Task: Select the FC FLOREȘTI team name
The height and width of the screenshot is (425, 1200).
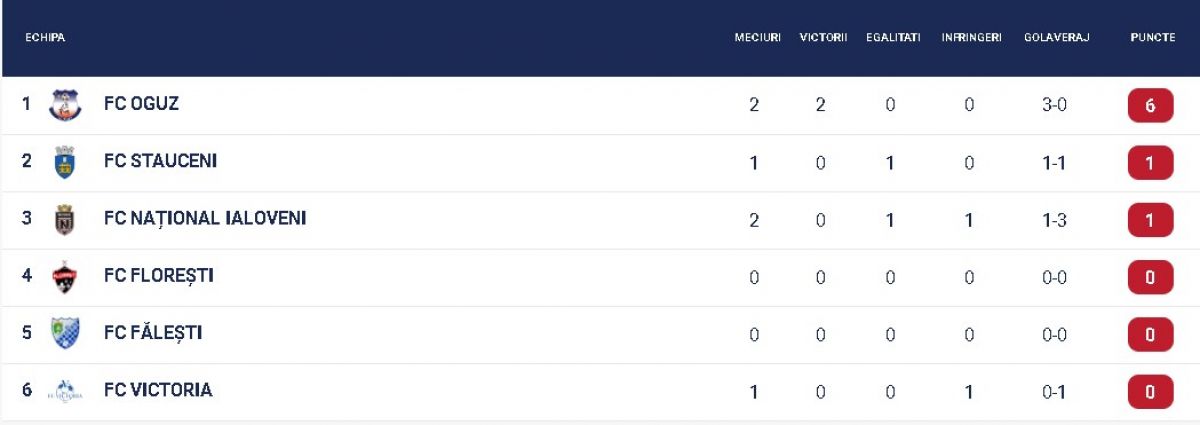Action: (x=158, y=275)
